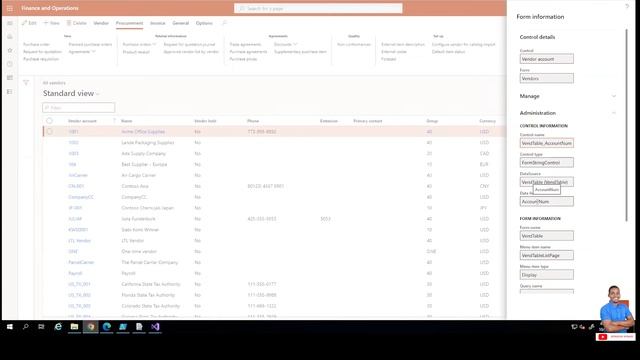
Task: Expand the left navigation hamburger menu
Action: pyautogui.click(x=10, y=23)
